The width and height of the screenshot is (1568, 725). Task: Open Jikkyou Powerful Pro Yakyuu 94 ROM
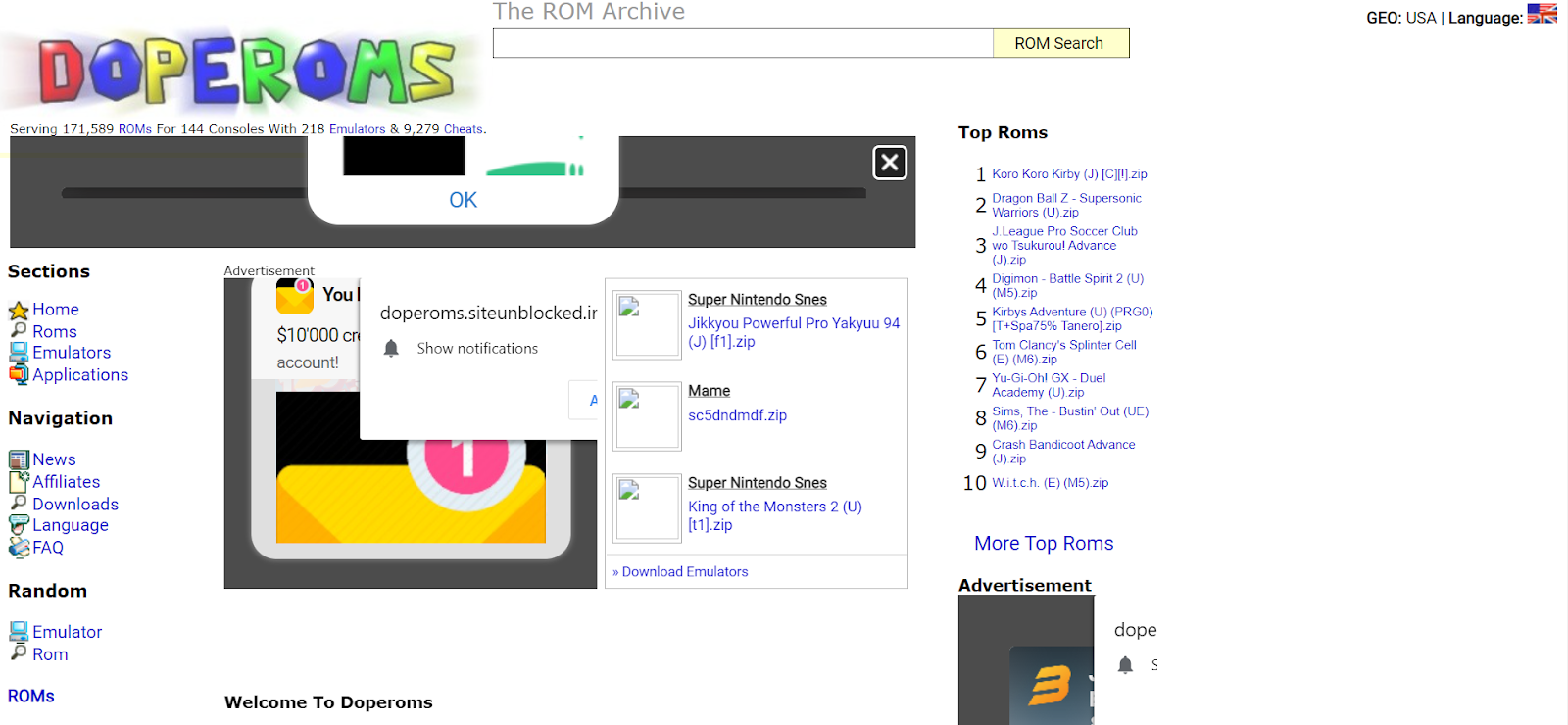tap(794, 332)
